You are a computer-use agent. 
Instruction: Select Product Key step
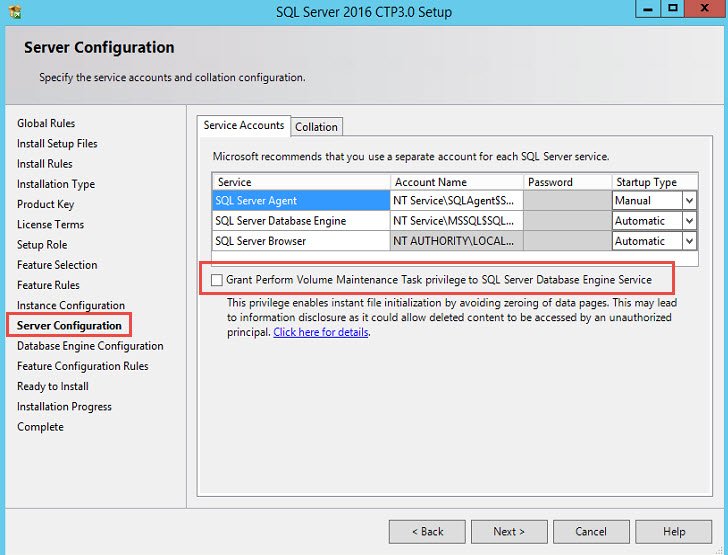[x=46, y=204]
